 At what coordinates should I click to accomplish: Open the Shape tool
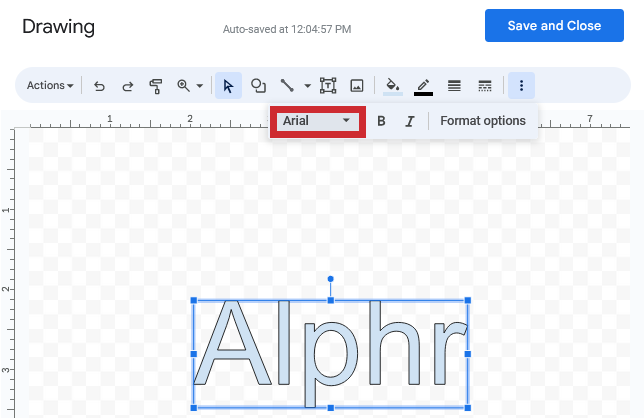pos(258,85)
